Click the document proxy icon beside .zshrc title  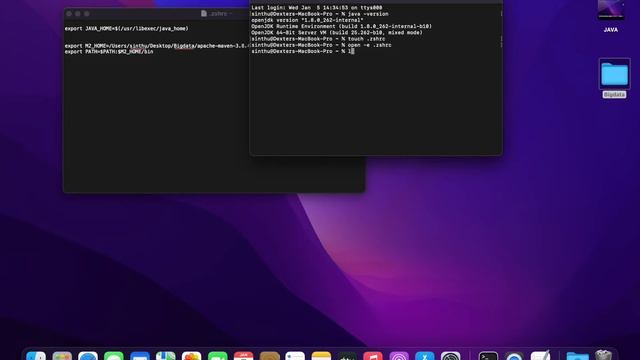(x=204, y=13)
